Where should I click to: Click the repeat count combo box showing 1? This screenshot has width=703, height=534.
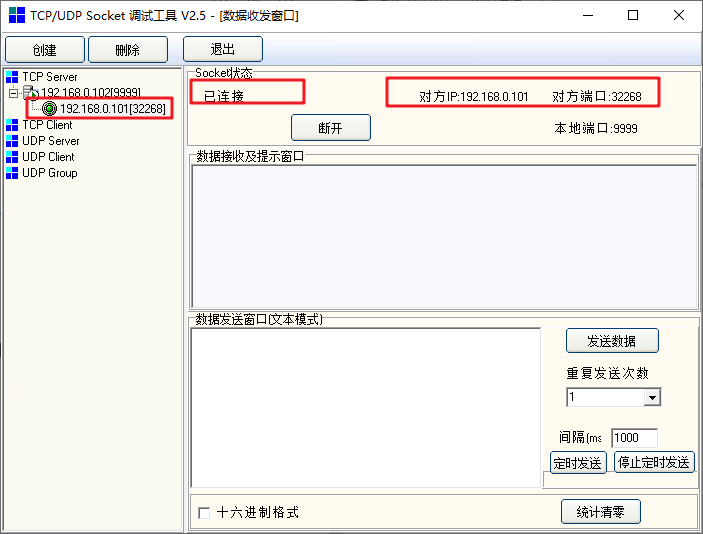click(x=613, y=397)
